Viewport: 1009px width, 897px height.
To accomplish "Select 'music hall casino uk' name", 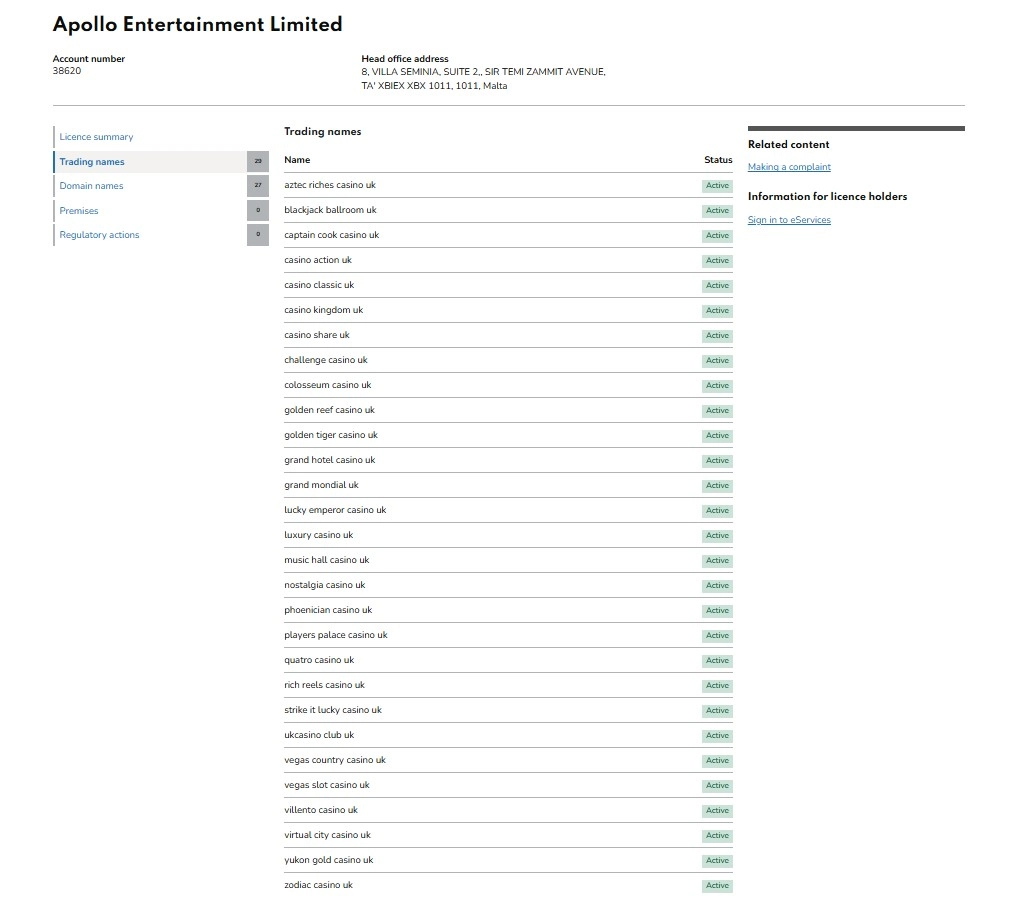I will point(327,560).
